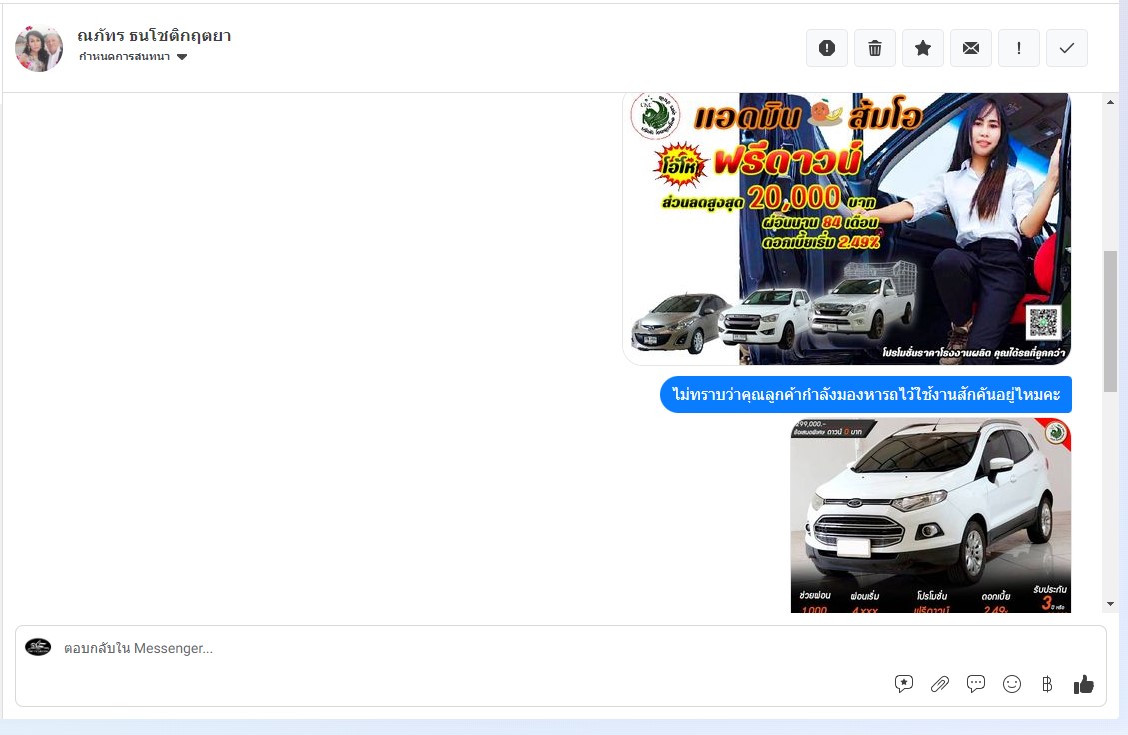Click the contact name ณภัทร ธนโชติกฤตยา
Screen dimensions: 1128x735
[154, 36]
